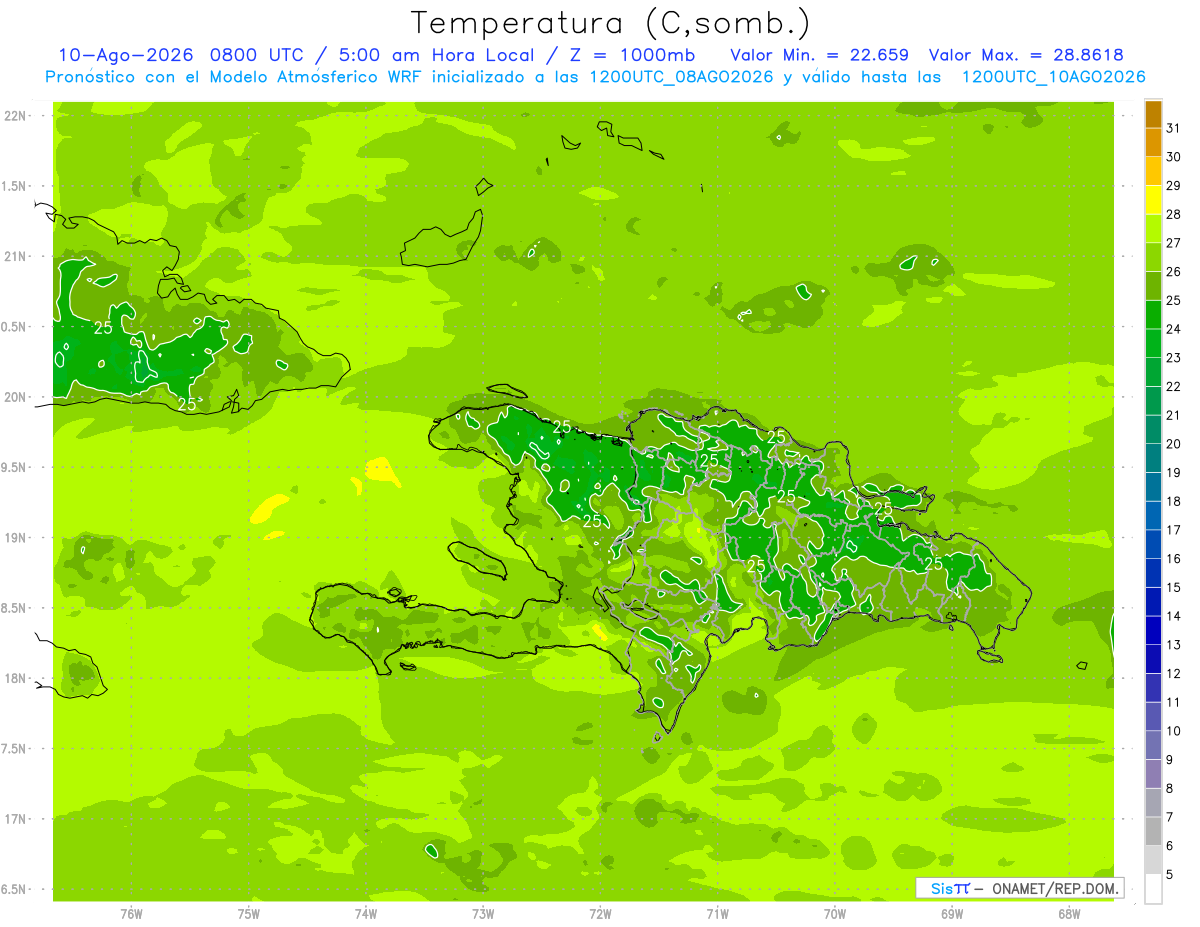Click the "20N" latitude label
1200x927 pixels.
point(16,398)
